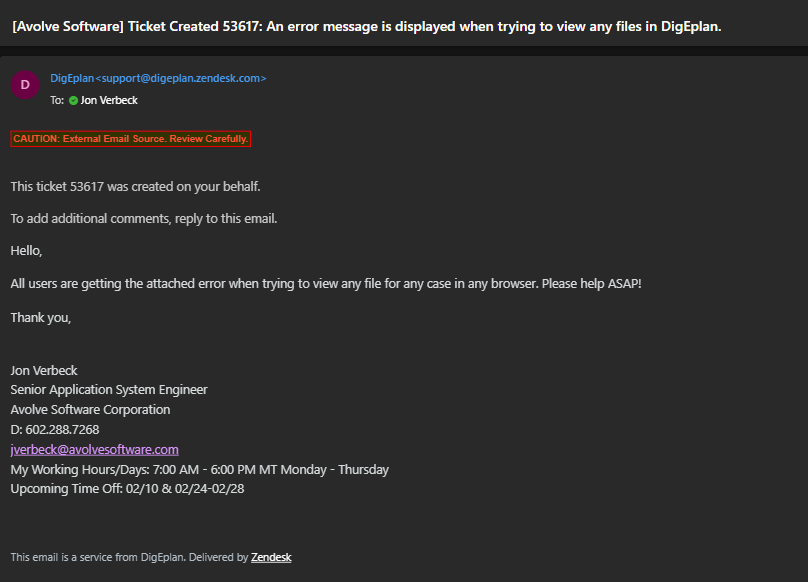Click recipient name Jon Verbeck
The width and height of the screenshot is (808, 582).
click(x=109, y=101)
